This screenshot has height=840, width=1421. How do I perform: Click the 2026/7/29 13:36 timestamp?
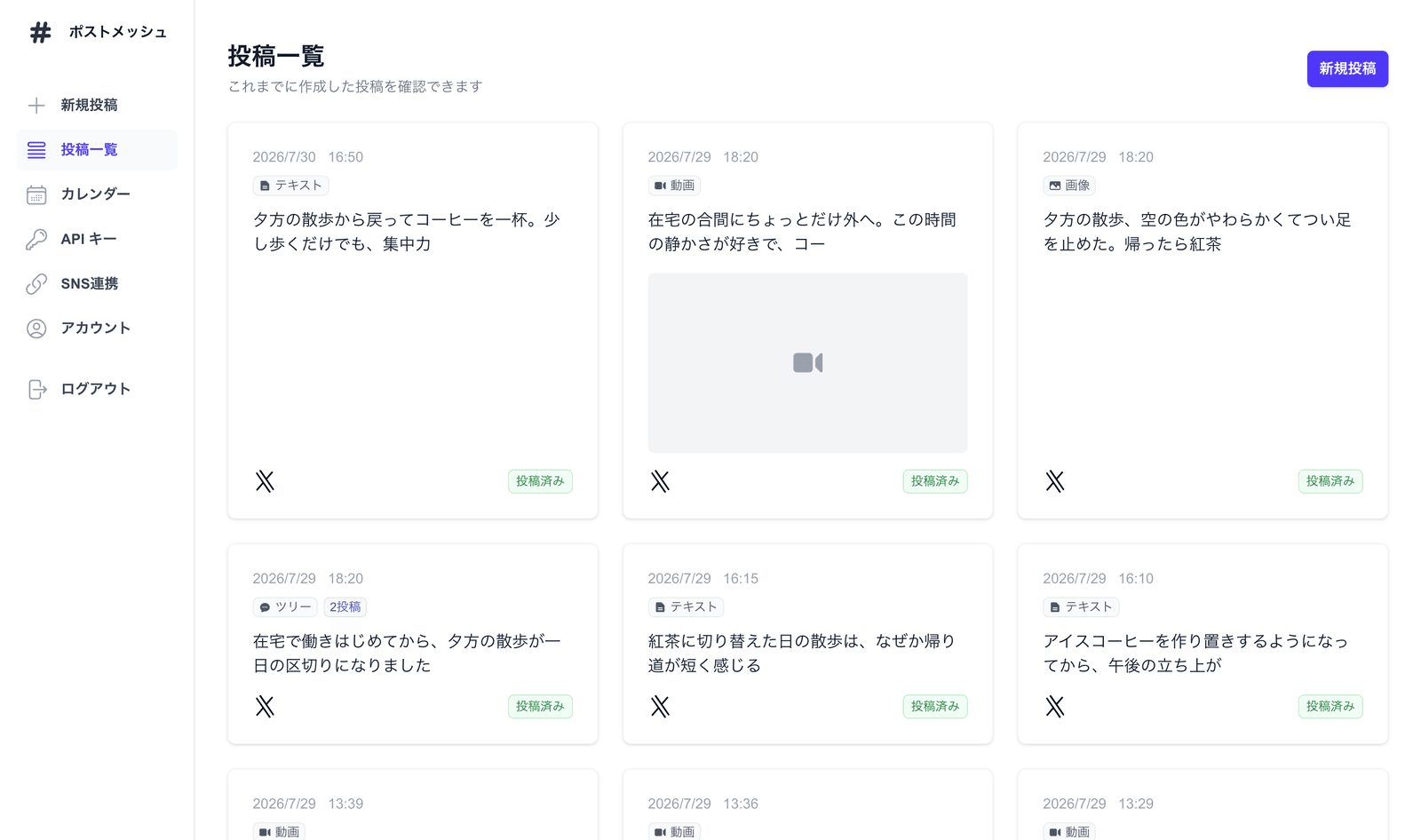pyautogui.click(x=703, y=804)
